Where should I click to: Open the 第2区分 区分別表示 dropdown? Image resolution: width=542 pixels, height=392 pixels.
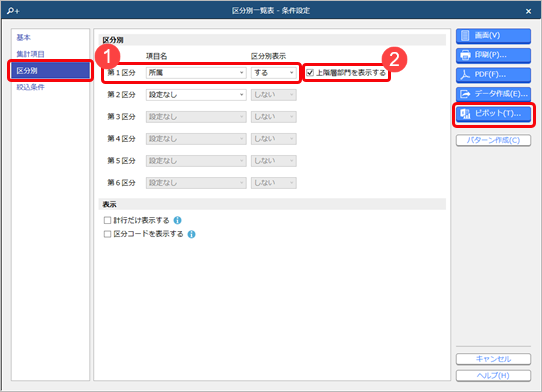point(274,95)
